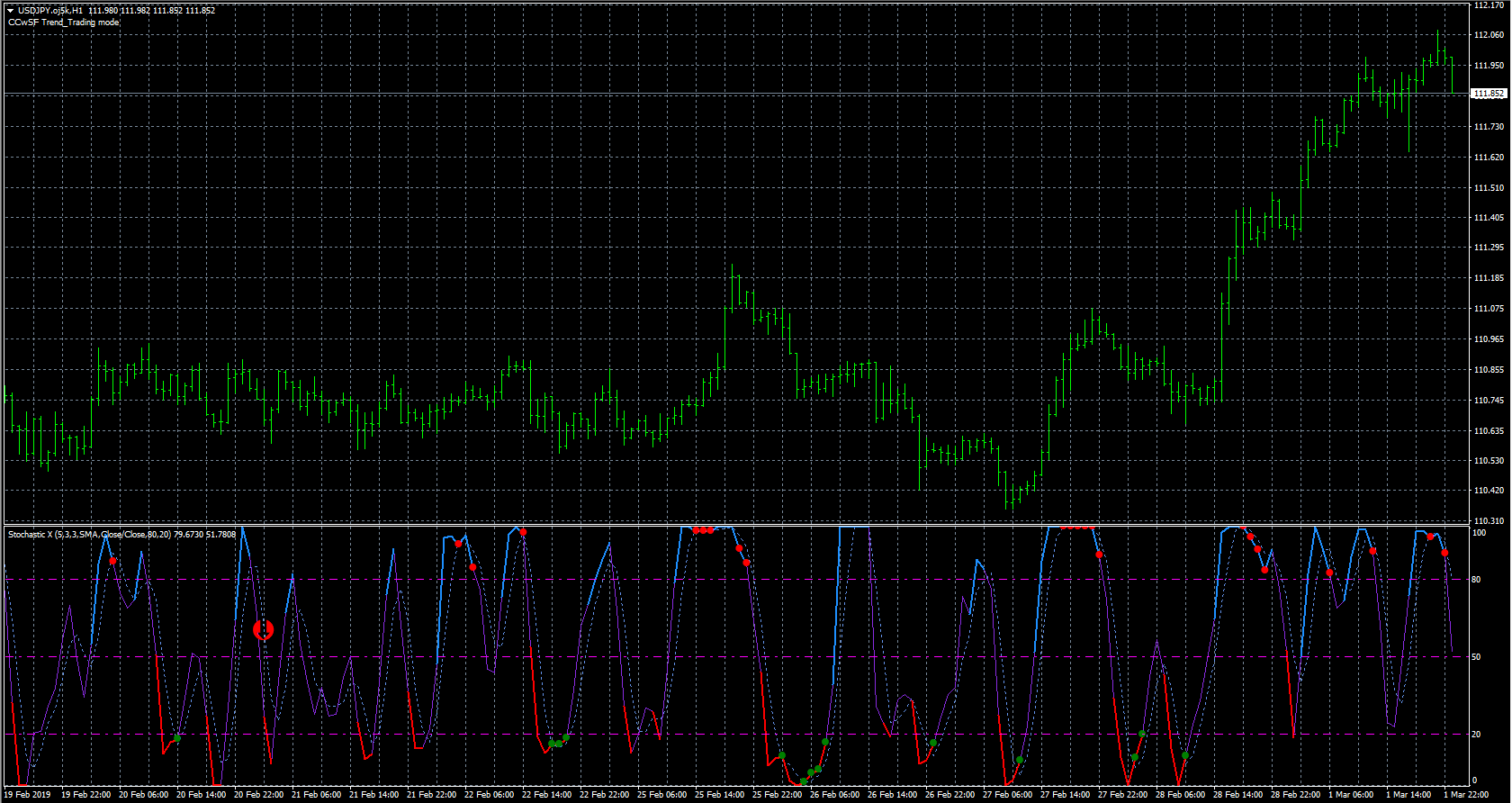Viewport: 1512px width, 803px height.
Task: Select the 110.420 price on the scale
Action: [x=1489, y=491]
